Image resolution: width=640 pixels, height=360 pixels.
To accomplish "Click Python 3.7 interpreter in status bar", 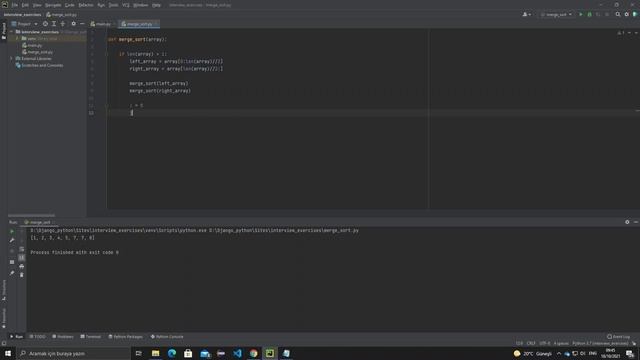I will click(x=600, y=344).
